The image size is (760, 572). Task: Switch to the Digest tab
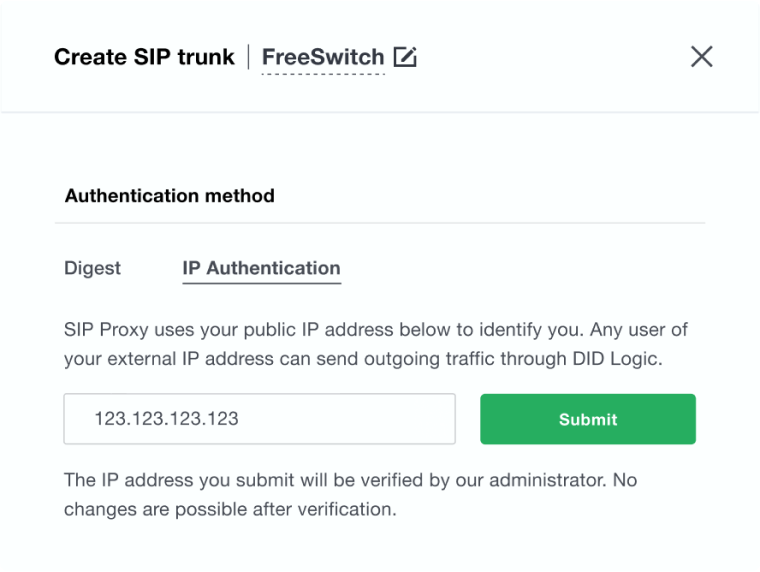(x=92, y=268)
